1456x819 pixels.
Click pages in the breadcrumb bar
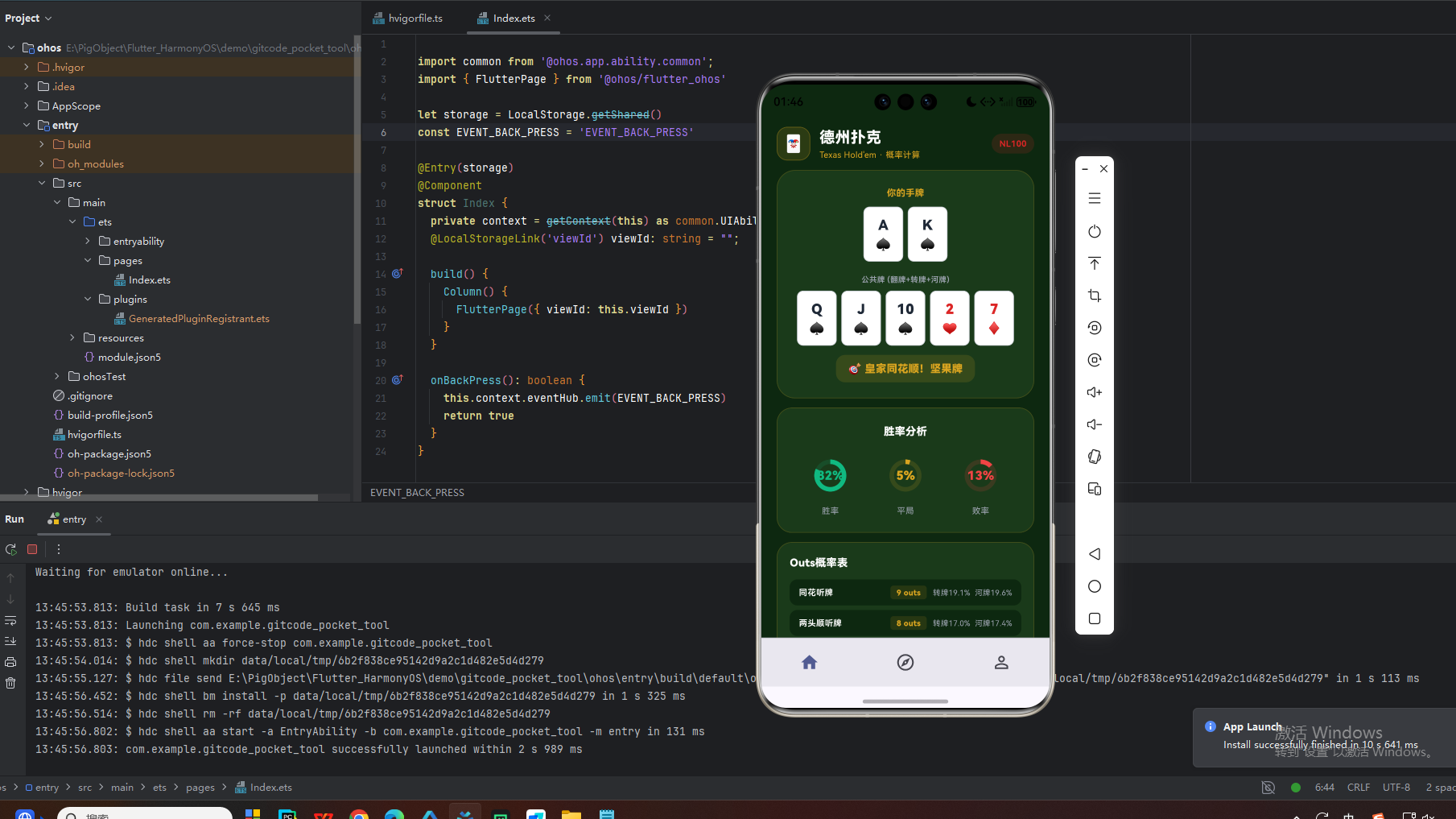200,788
